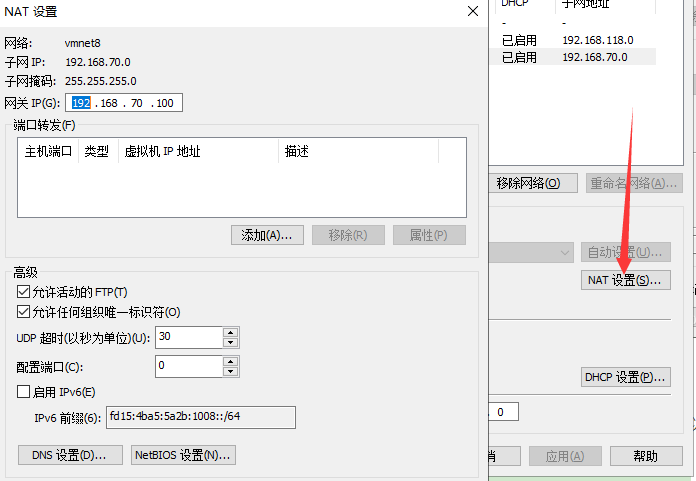Click the 类型 column header
696x481 pixels.
[x=98, y=151]
